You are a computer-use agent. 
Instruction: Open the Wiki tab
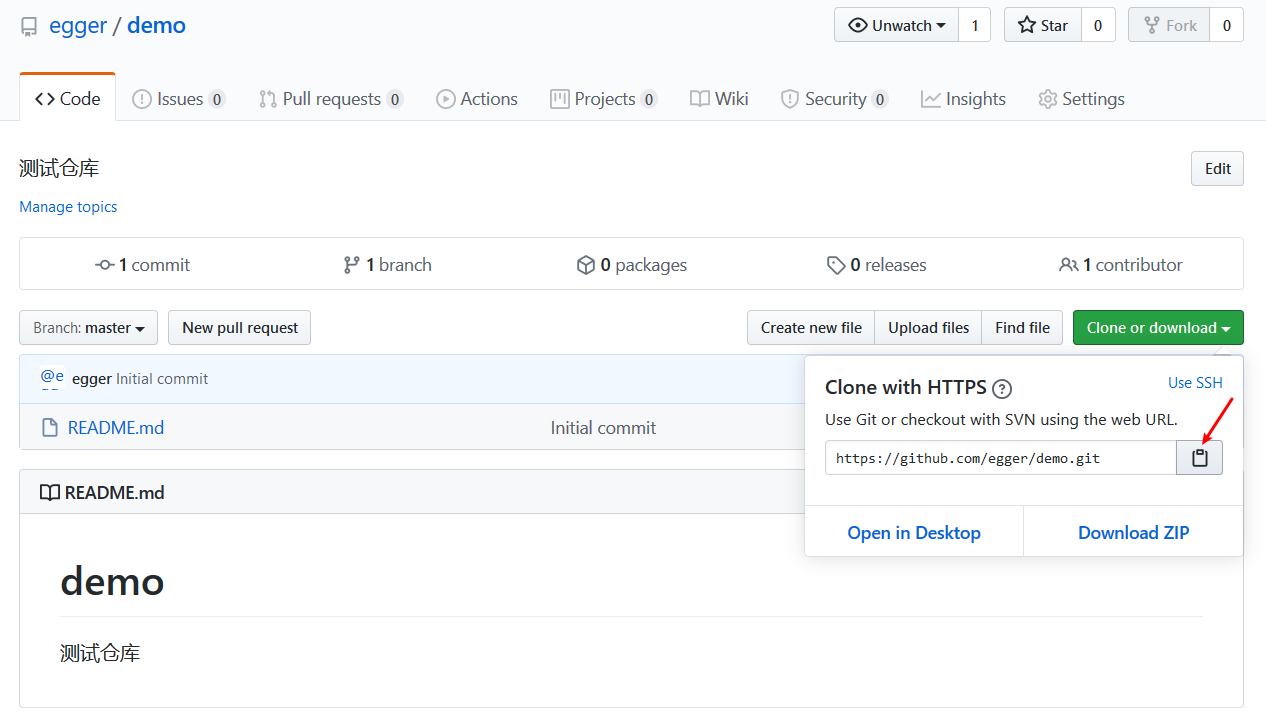click(x=719, y=99)
